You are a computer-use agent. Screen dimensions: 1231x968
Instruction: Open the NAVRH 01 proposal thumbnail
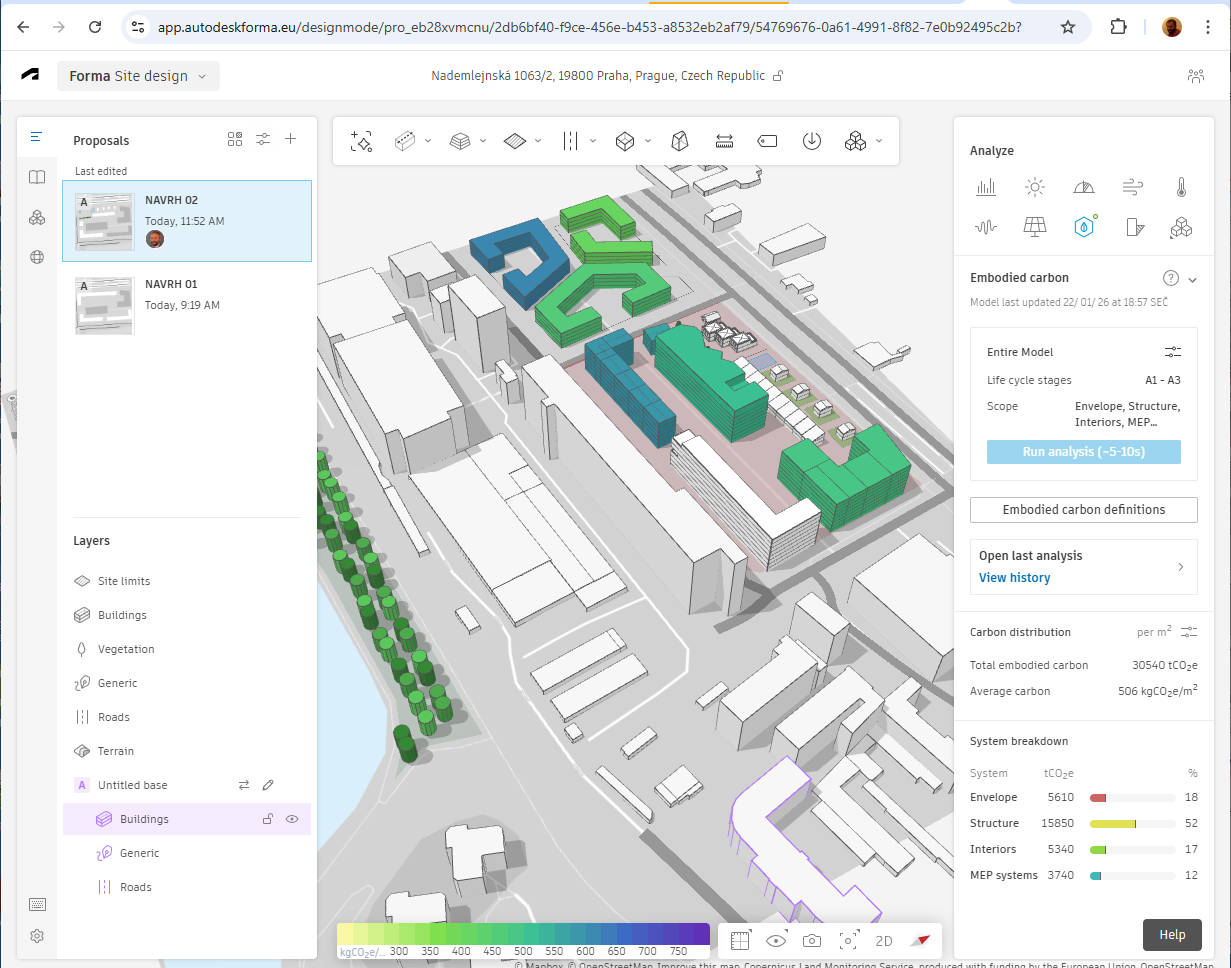pos(104,305)
